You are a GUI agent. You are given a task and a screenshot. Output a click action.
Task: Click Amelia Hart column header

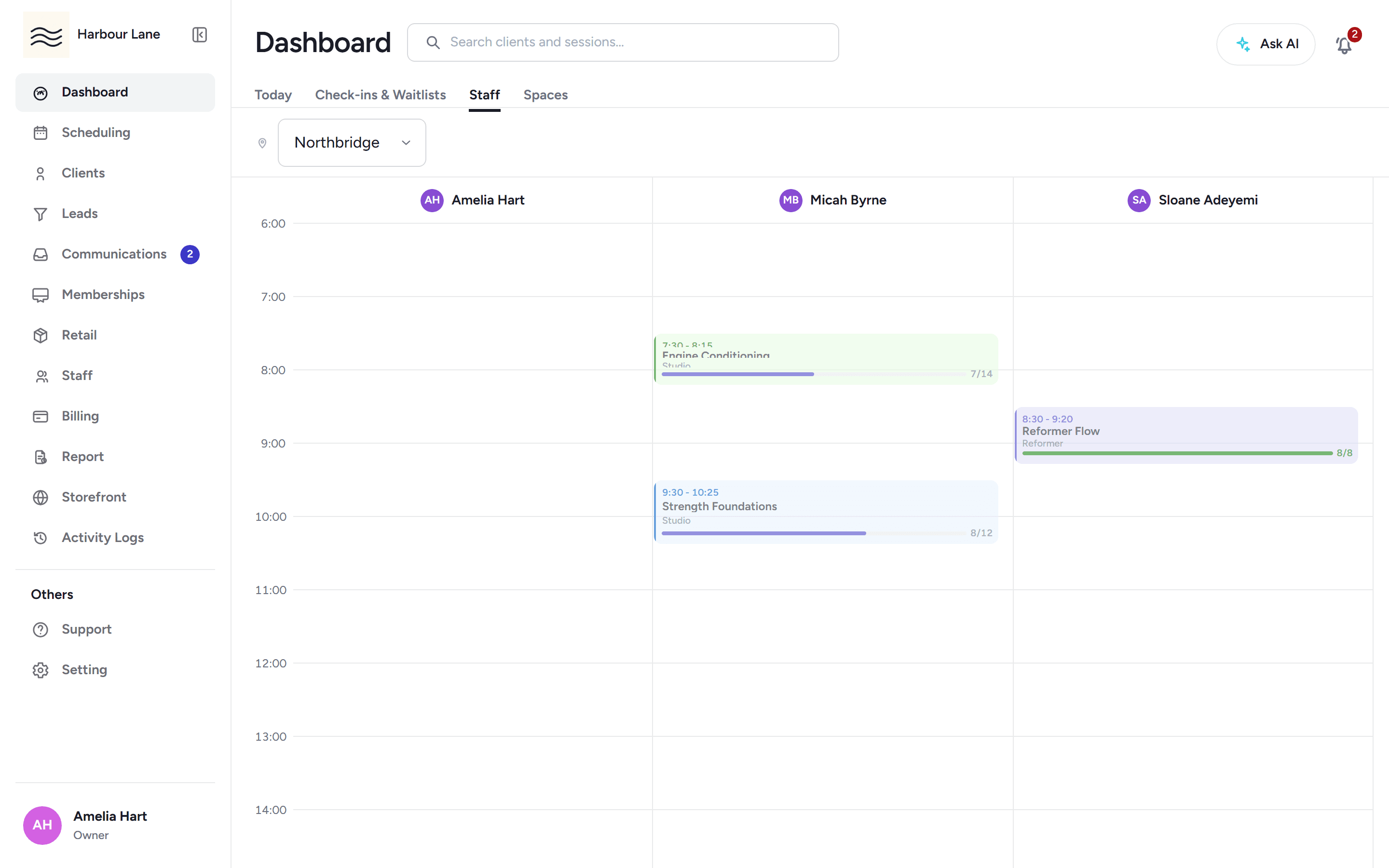point(472,200)
